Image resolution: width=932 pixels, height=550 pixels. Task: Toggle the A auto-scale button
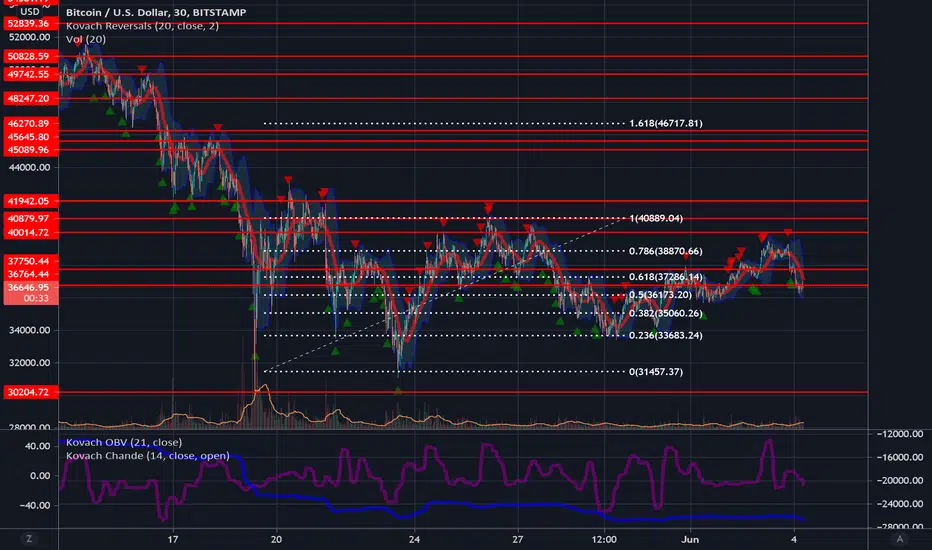pyautogui.click(x=899, y=539)
